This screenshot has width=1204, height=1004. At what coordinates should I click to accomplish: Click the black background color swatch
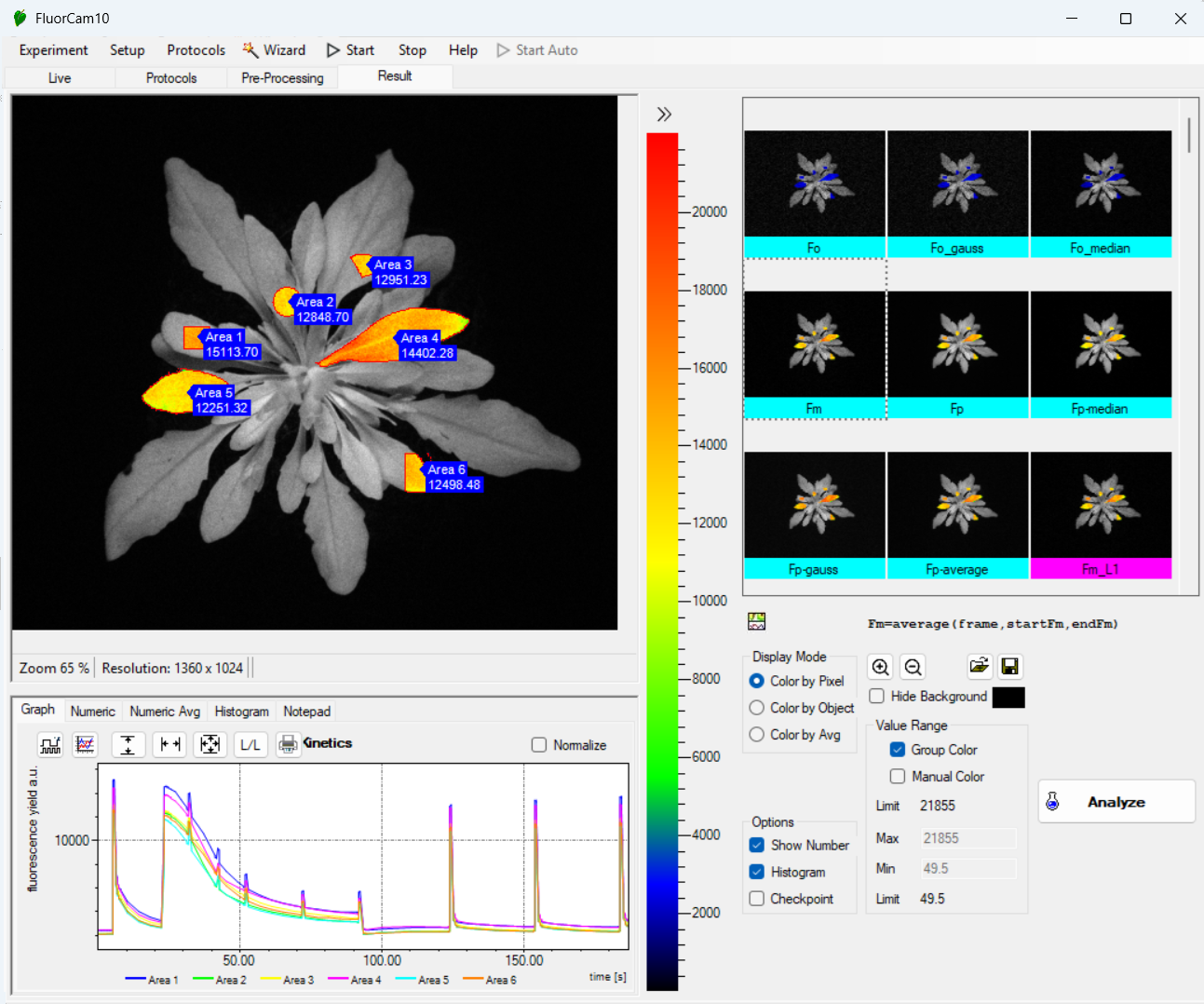(x=1008, y=698)
